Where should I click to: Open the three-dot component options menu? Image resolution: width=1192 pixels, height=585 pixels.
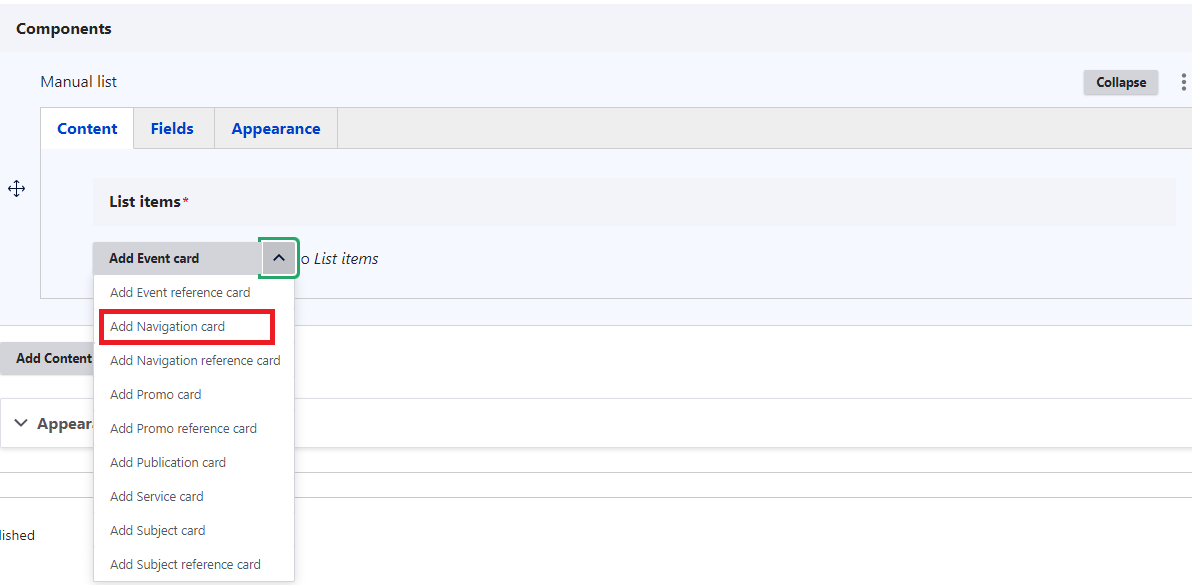[1184, 82]
